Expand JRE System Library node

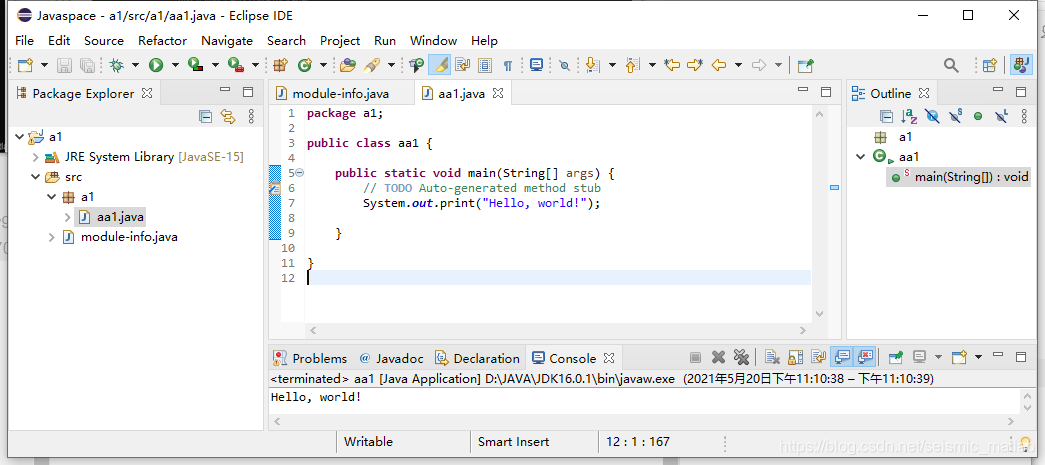point(35,157)
